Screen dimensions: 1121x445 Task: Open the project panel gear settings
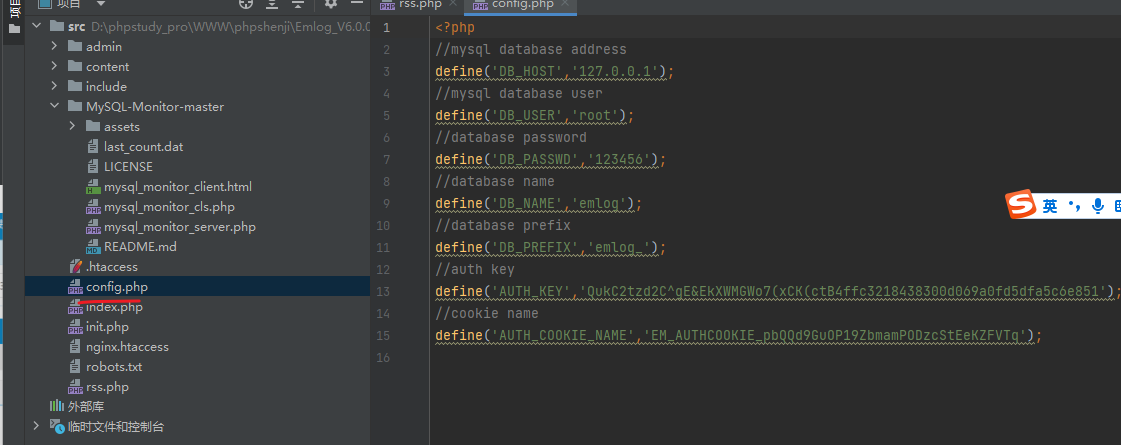point(330,4)
